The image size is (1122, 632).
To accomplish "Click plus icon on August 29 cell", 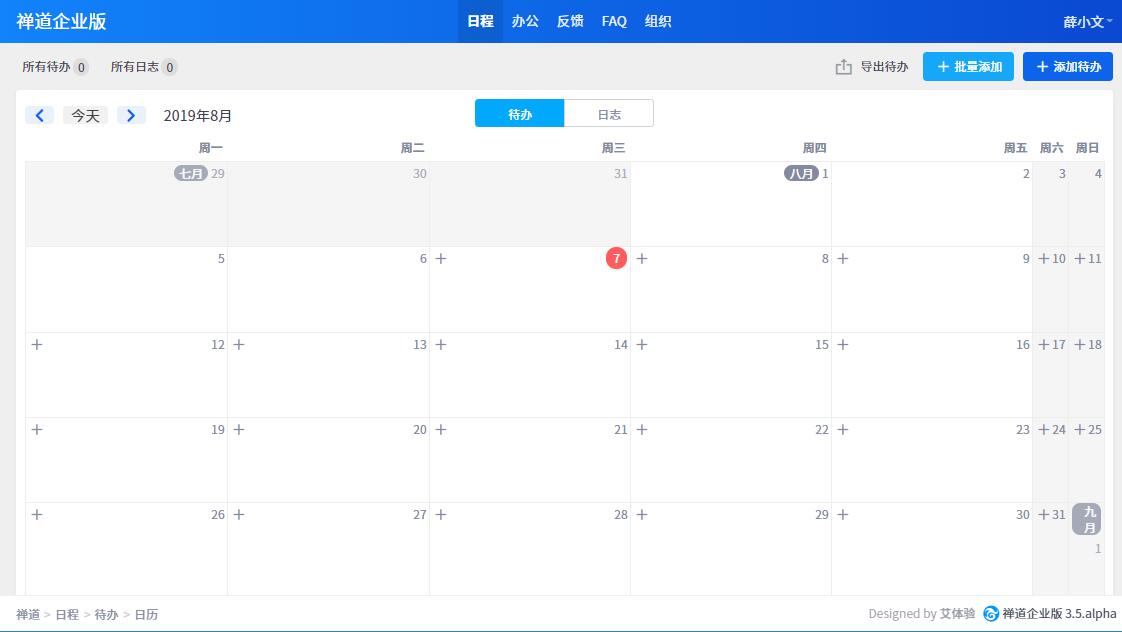I will pyautogui.click(x=642, y=514).
